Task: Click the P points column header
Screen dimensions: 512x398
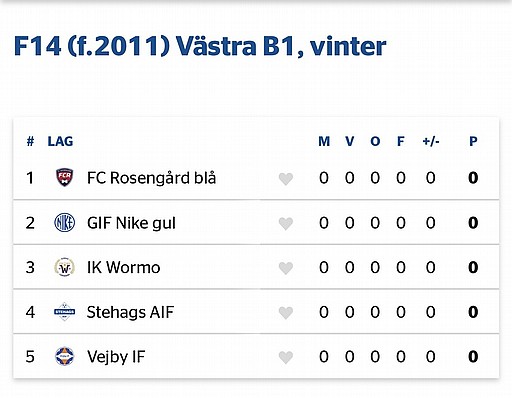Action: [x=473, y=141]
